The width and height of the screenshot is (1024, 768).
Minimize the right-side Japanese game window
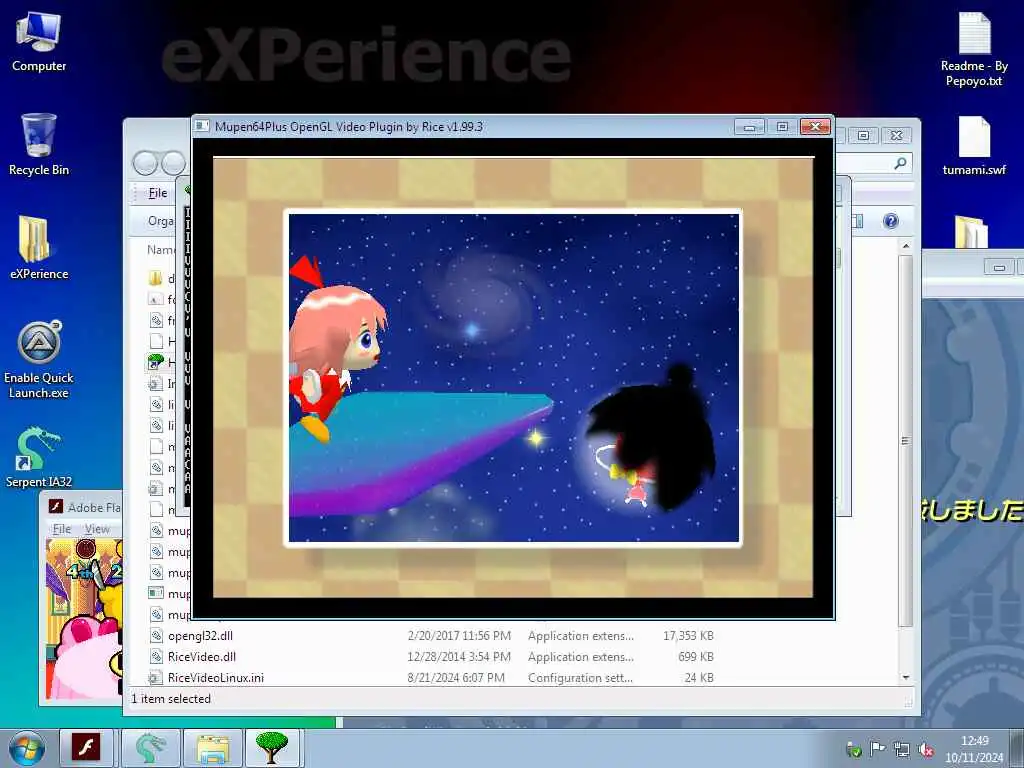[x=999, y=267]
